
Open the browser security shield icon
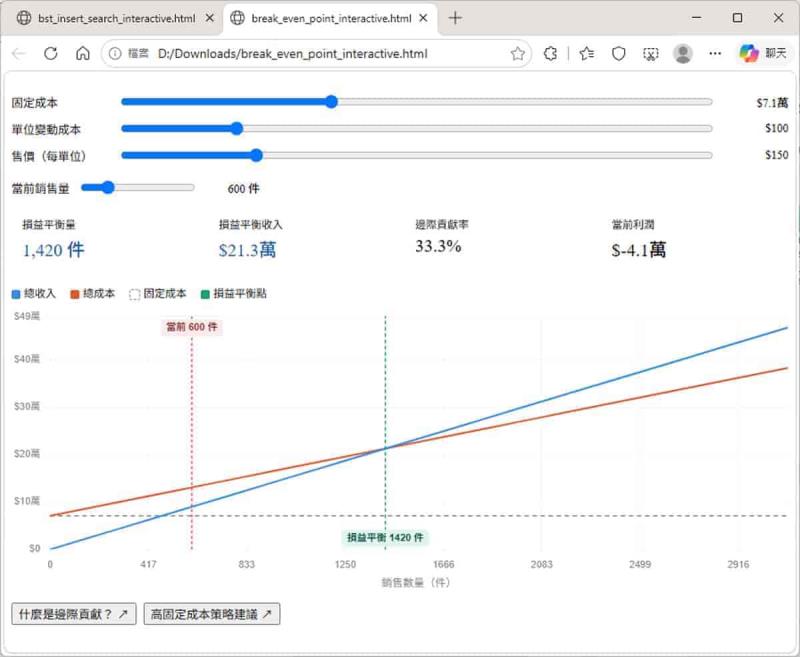(618, 53)
